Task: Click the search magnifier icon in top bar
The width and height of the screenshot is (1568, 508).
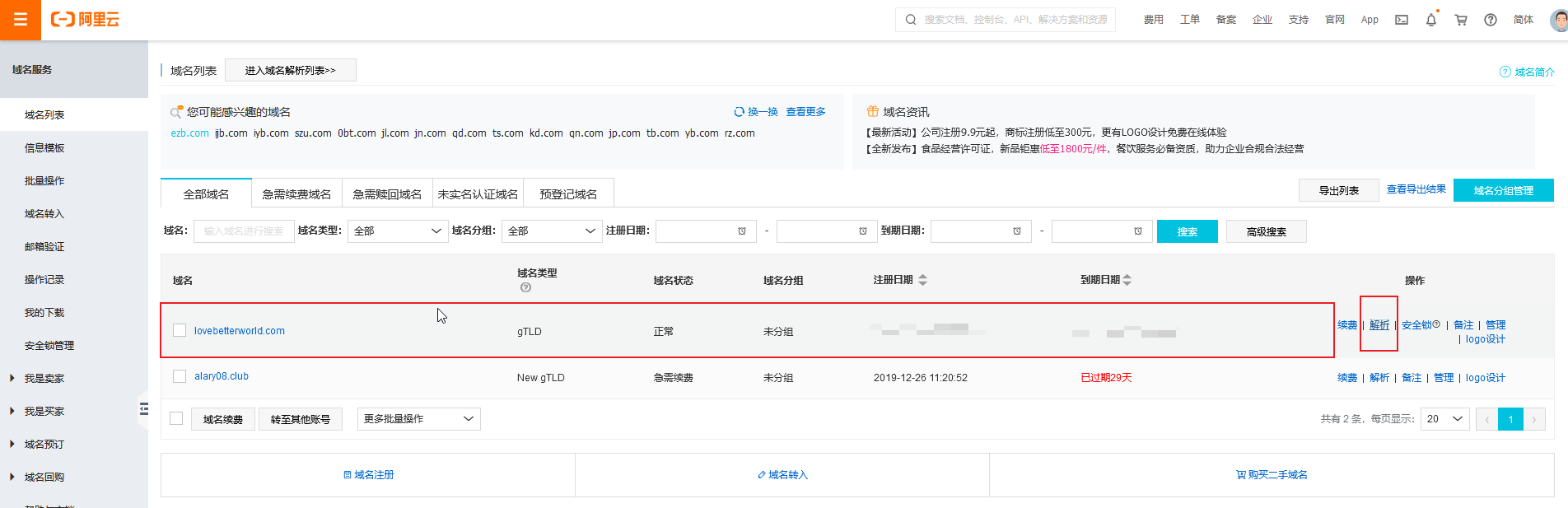Action: 910,20
